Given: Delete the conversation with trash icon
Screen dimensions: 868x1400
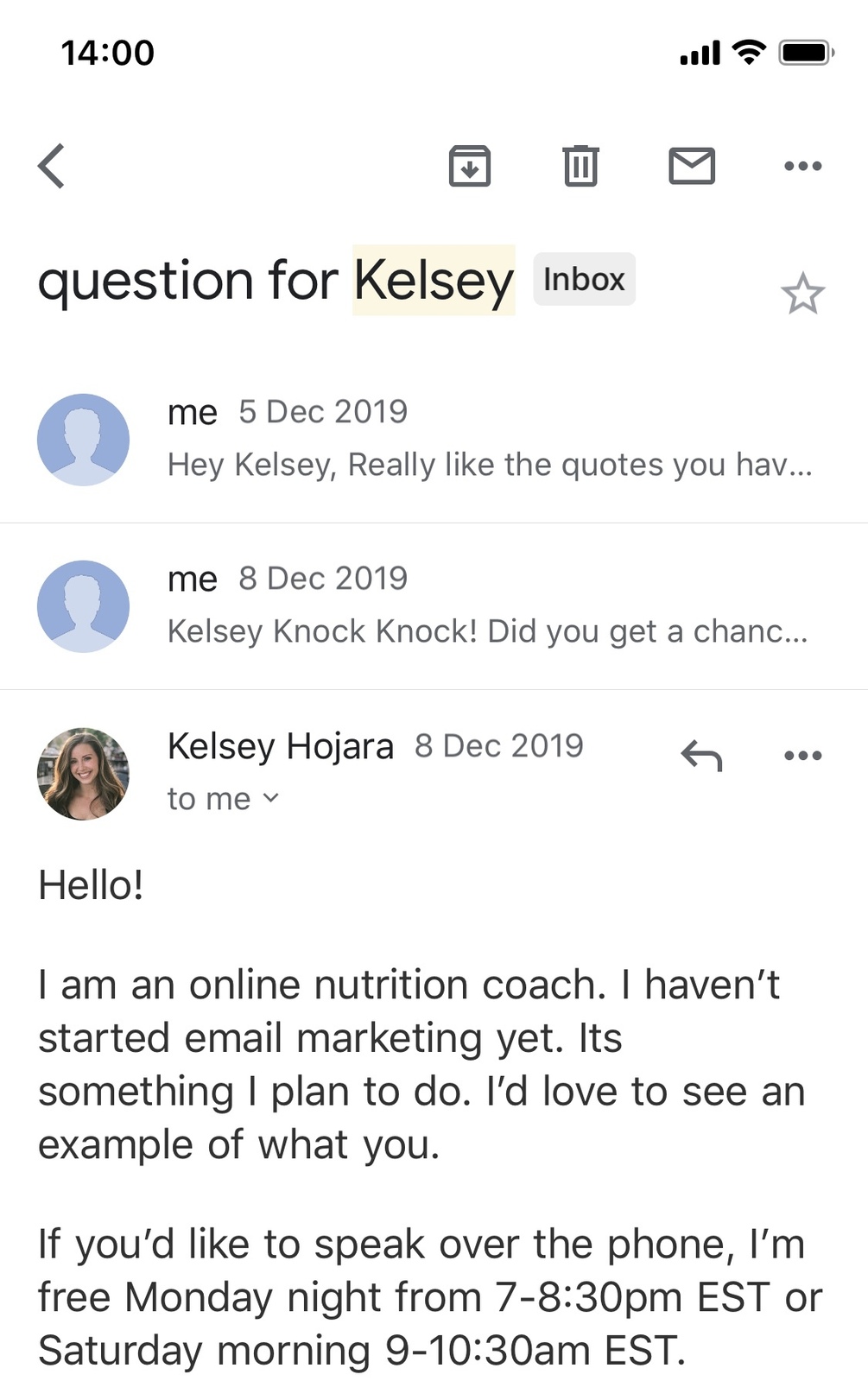Looking at the screenshot, I should click(580, 166).
